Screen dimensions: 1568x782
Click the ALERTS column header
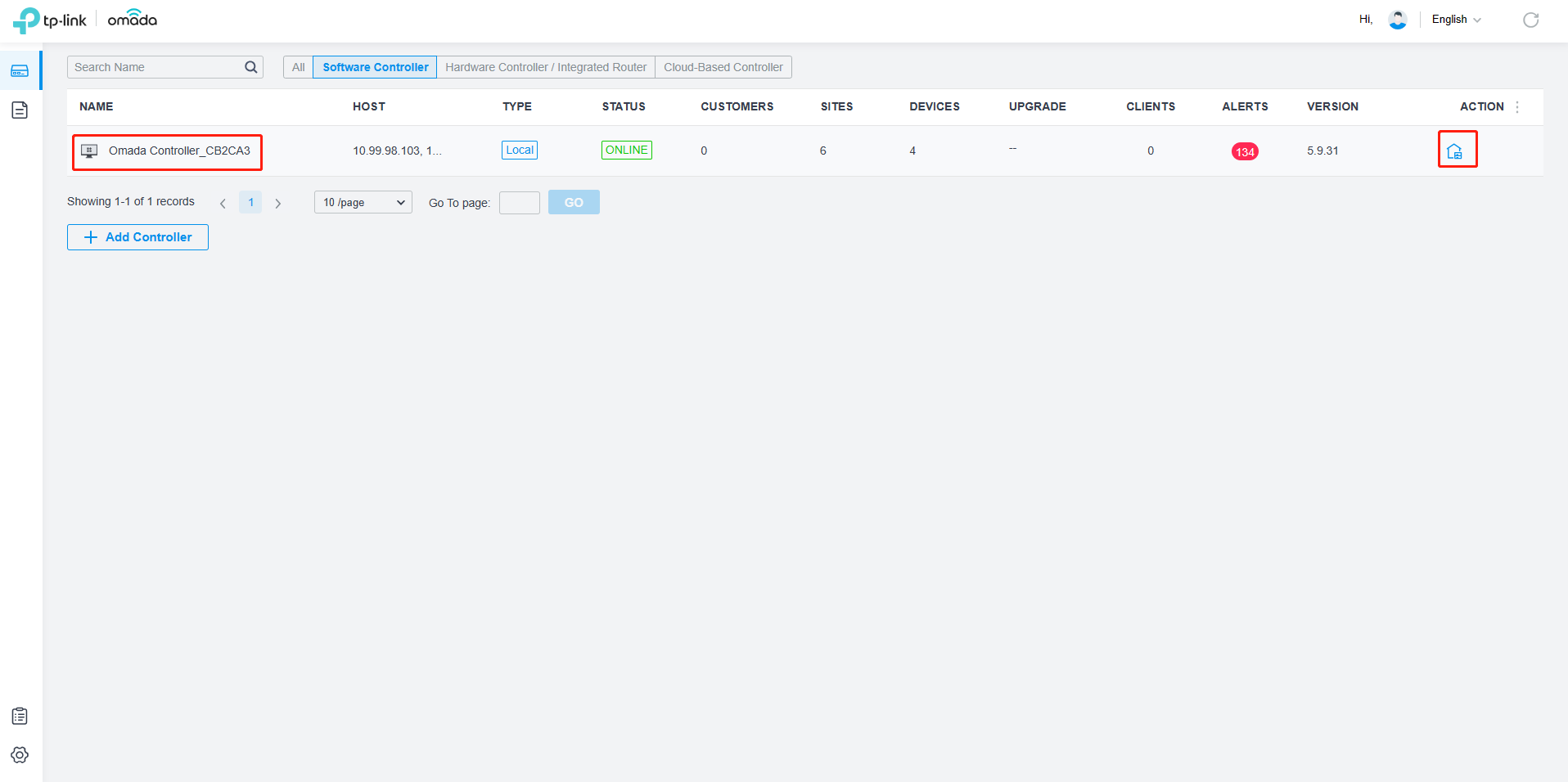[x=1245, y=107]
